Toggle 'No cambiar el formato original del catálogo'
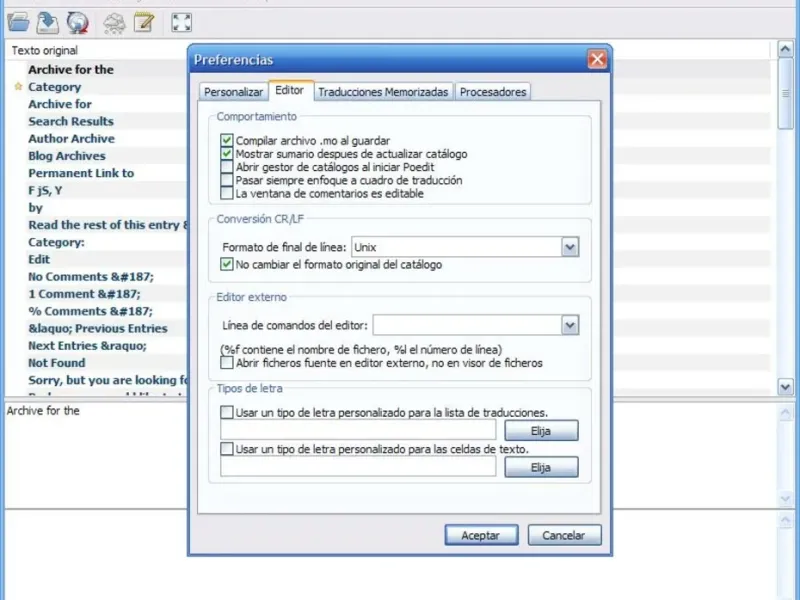Image resolution: width=800 pixels, height=600 pixels. point(227,264)
